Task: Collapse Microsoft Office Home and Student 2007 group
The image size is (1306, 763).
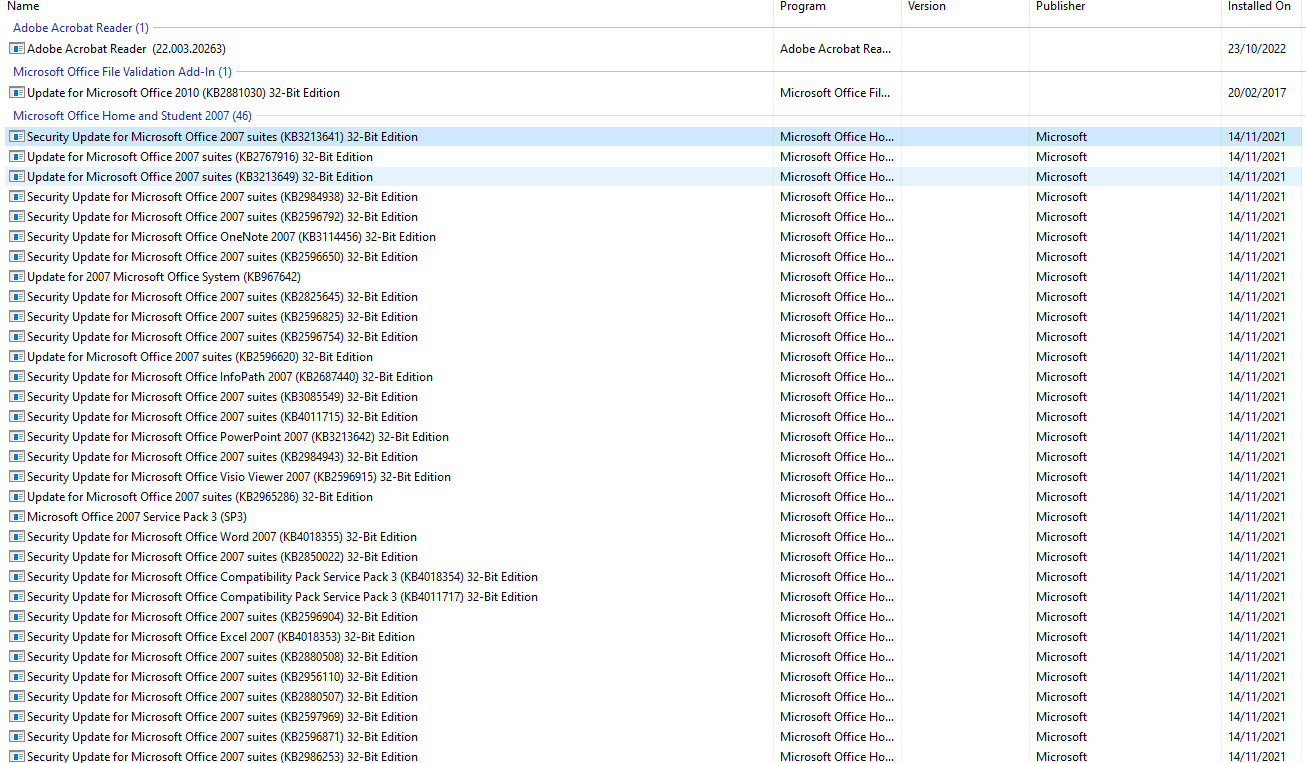Action: pos(132,116)
